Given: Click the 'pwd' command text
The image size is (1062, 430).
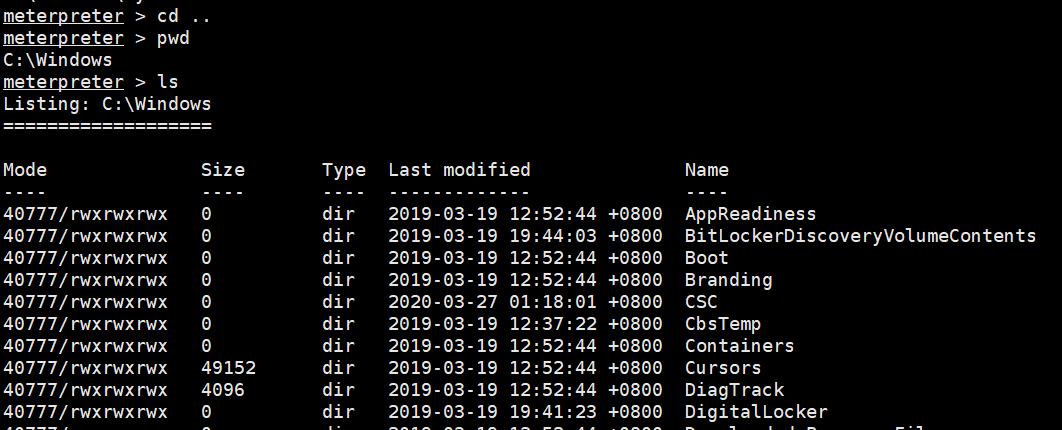Looking at the screenshot, I should click(173, 39).
